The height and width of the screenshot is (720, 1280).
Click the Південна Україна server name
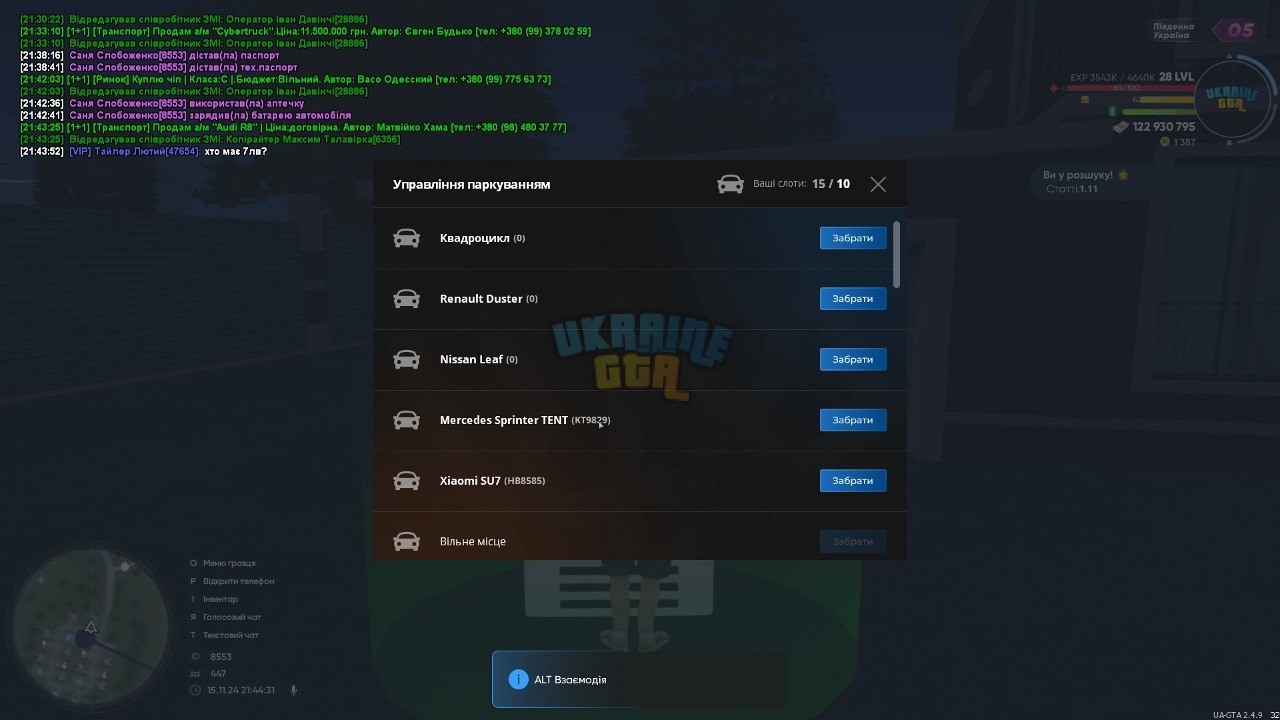(x=1173, y=31)
